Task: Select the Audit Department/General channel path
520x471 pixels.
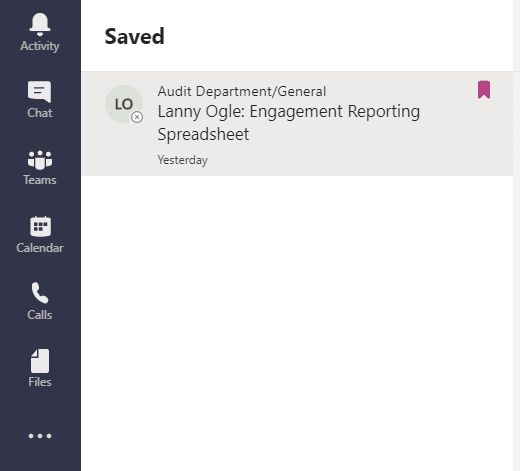Action: pos(242,91)
